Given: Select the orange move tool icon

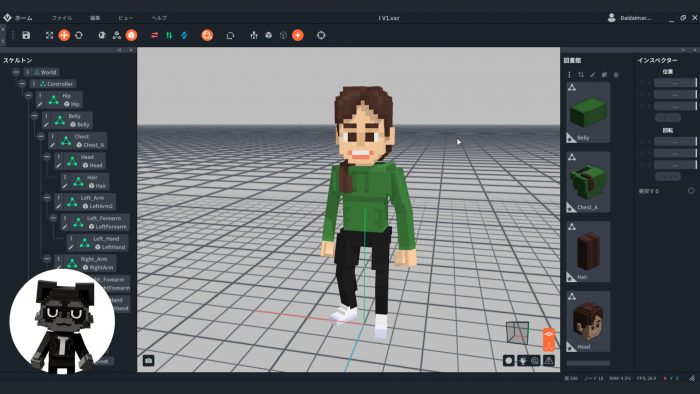Looking at the screenshot, I should (64, 35).
